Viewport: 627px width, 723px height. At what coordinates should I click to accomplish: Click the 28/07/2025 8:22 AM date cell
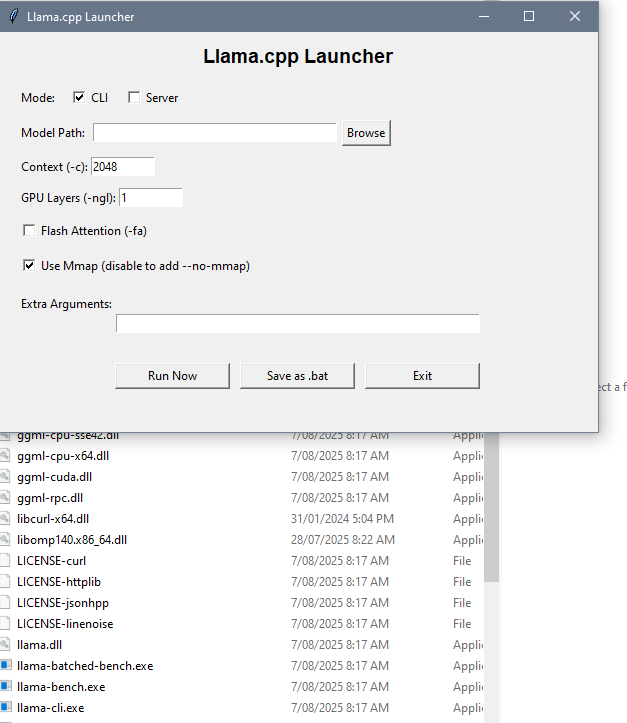pos(343,540)
